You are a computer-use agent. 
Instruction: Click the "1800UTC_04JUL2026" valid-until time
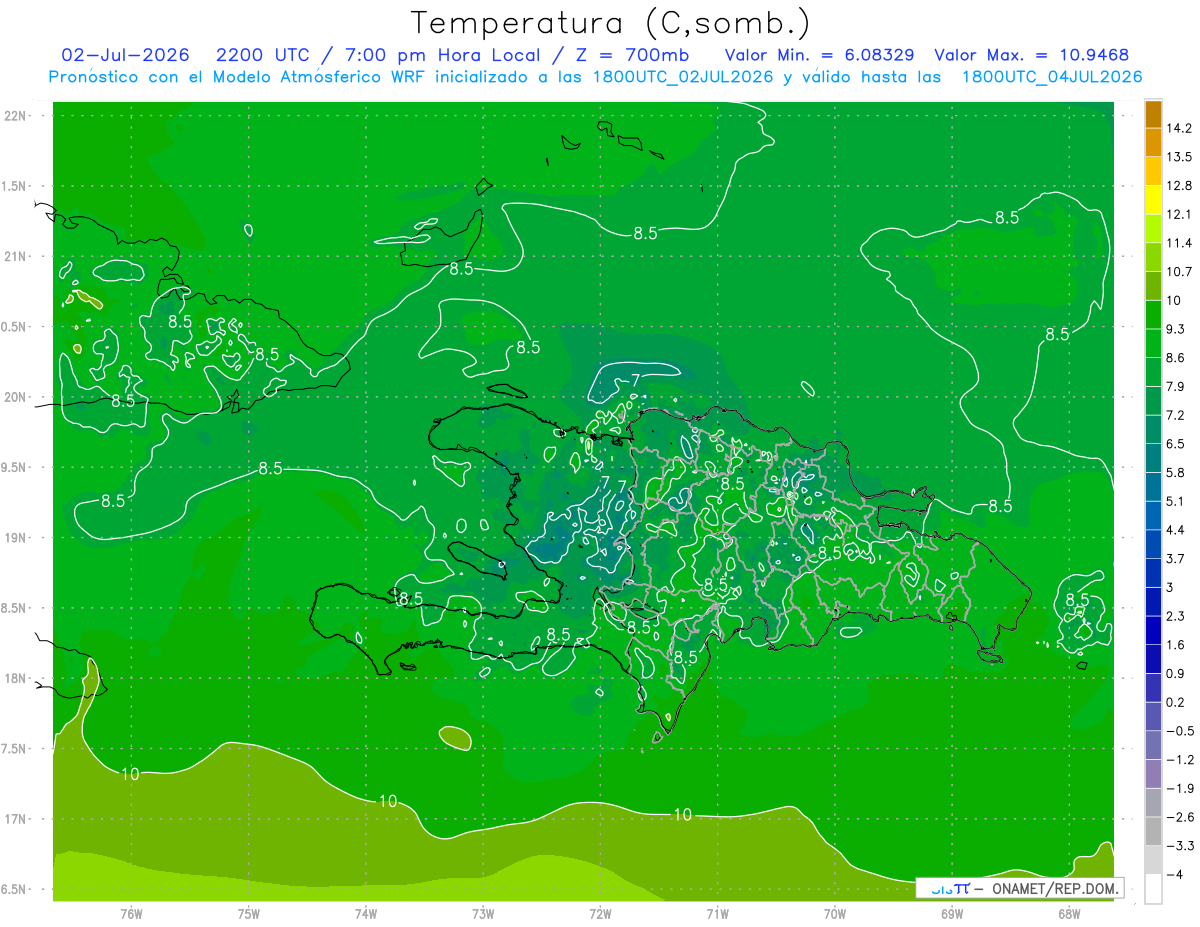click(1052, 77)
